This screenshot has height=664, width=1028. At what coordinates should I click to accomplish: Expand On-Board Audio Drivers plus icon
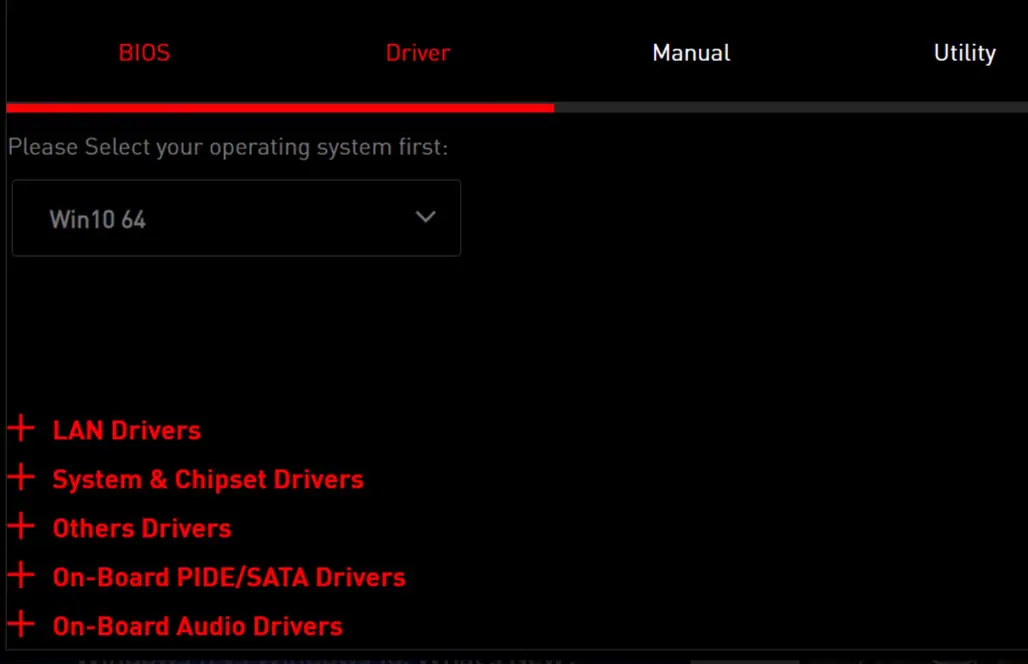click(x=21, y=624)
